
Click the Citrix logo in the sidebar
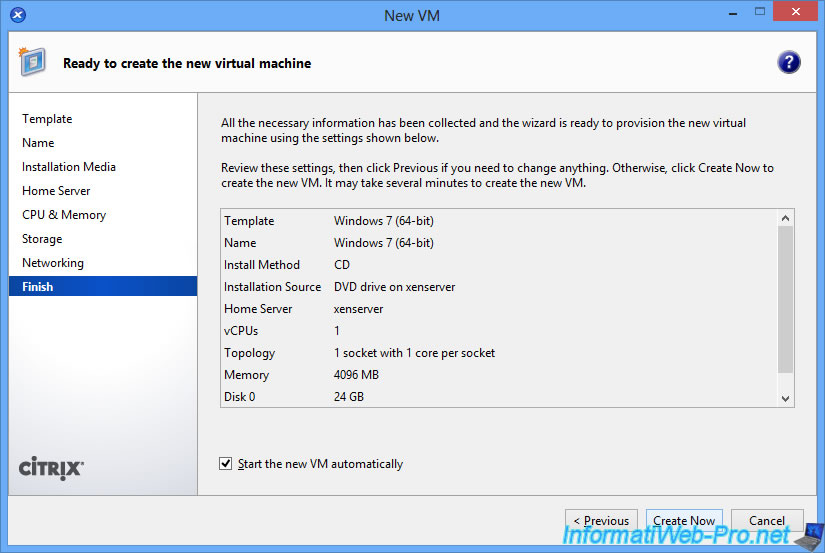(x=52, y=468)
